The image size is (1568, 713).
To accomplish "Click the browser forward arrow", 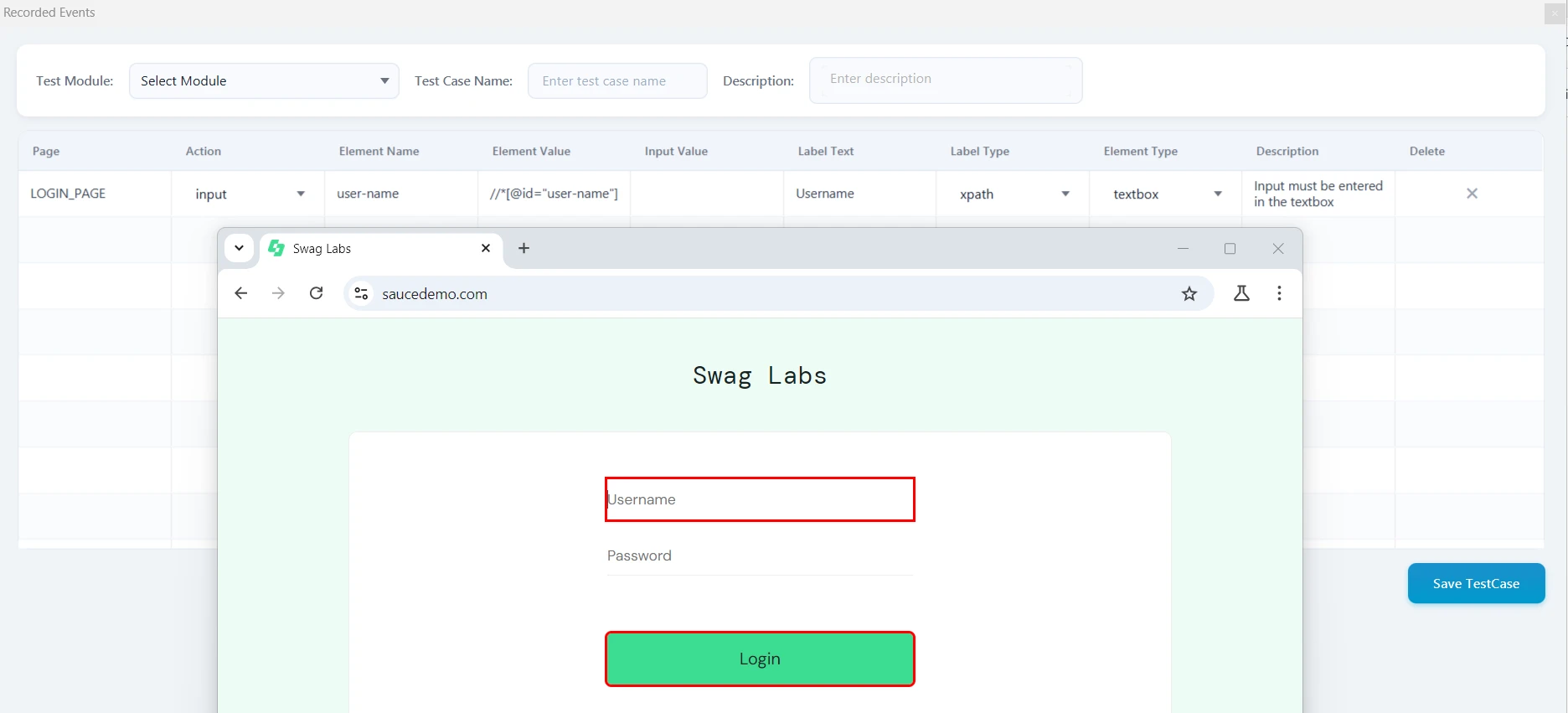I will [x=278, y=293].
